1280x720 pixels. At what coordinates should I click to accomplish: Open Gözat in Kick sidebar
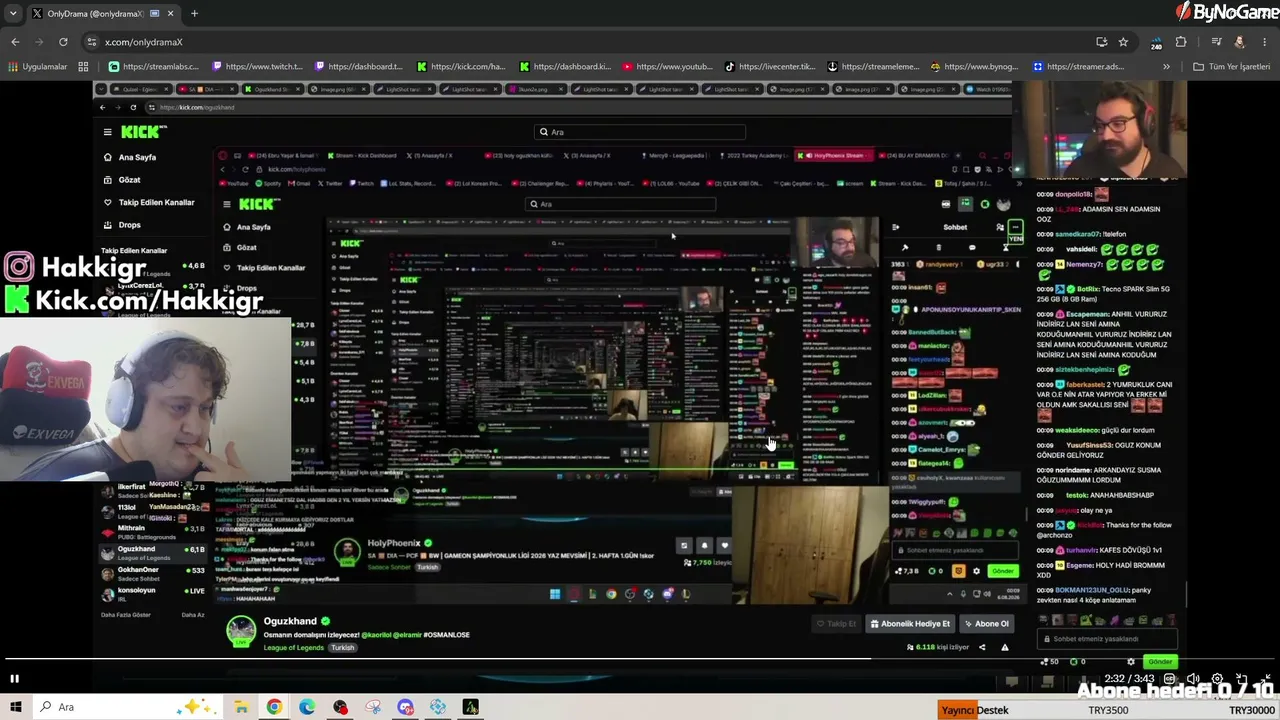(122, 180)
